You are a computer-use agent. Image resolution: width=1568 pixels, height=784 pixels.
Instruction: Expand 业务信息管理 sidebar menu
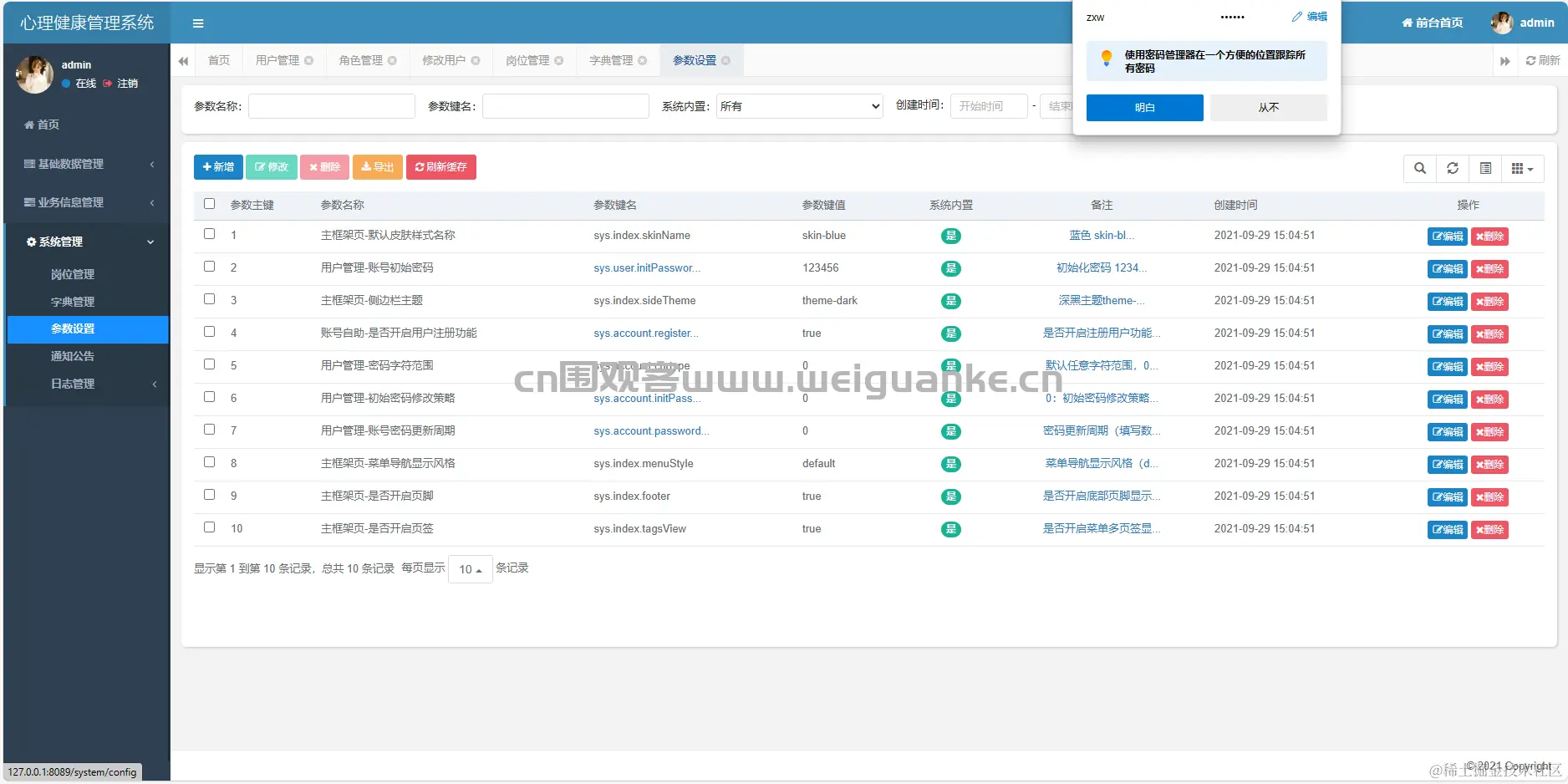[x=87, y=202]
